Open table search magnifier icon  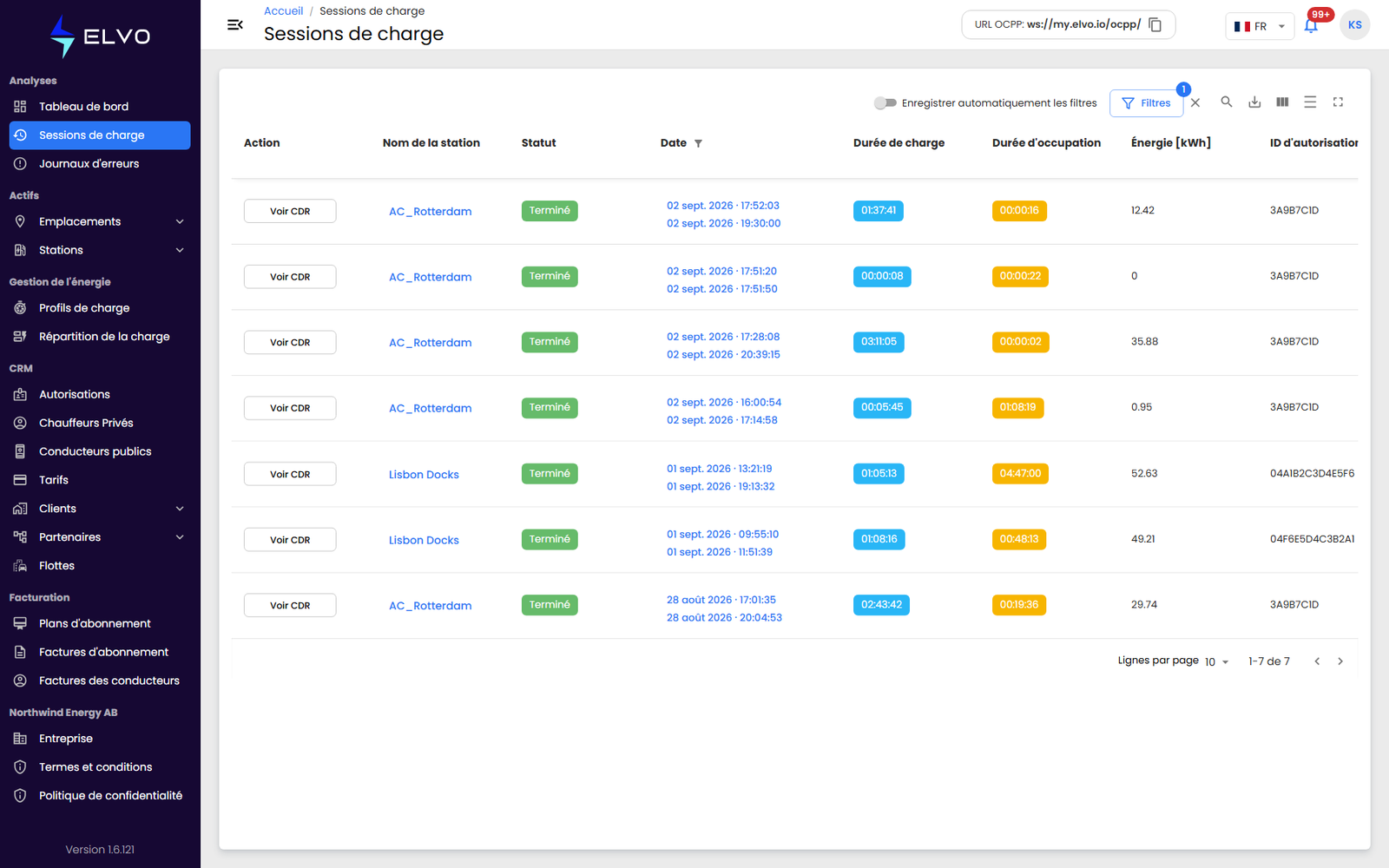point(1227,102)
